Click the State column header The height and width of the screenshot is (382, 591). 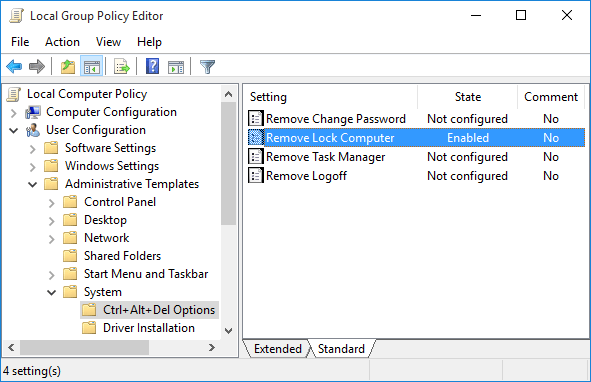(x=467, y=97)
